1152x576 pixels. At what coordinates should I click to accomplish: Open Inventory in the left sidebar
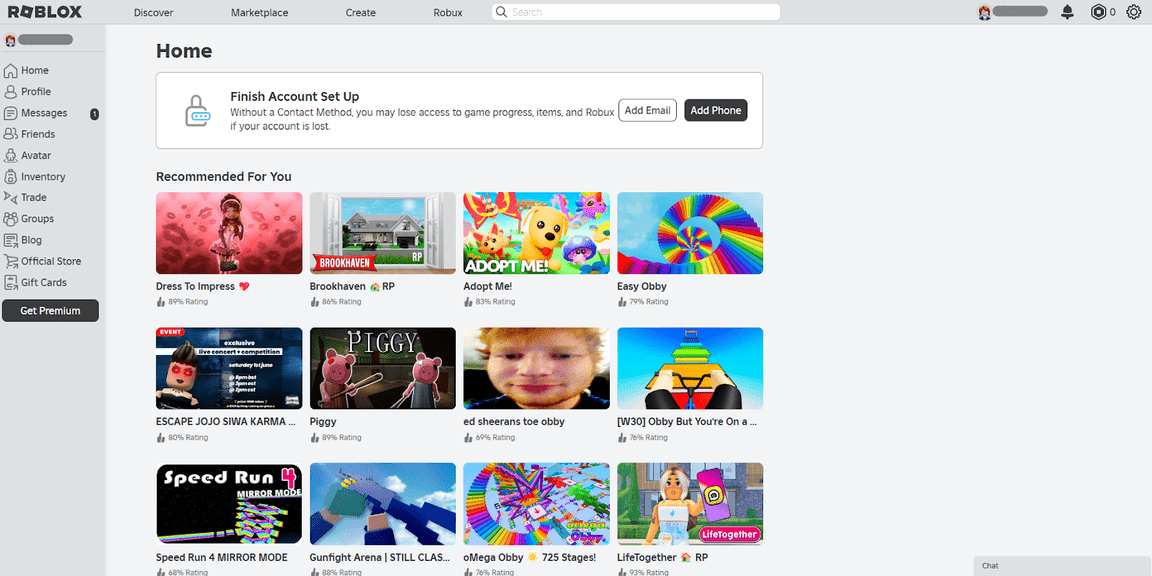pyautogui.click(x=42, y=176)
